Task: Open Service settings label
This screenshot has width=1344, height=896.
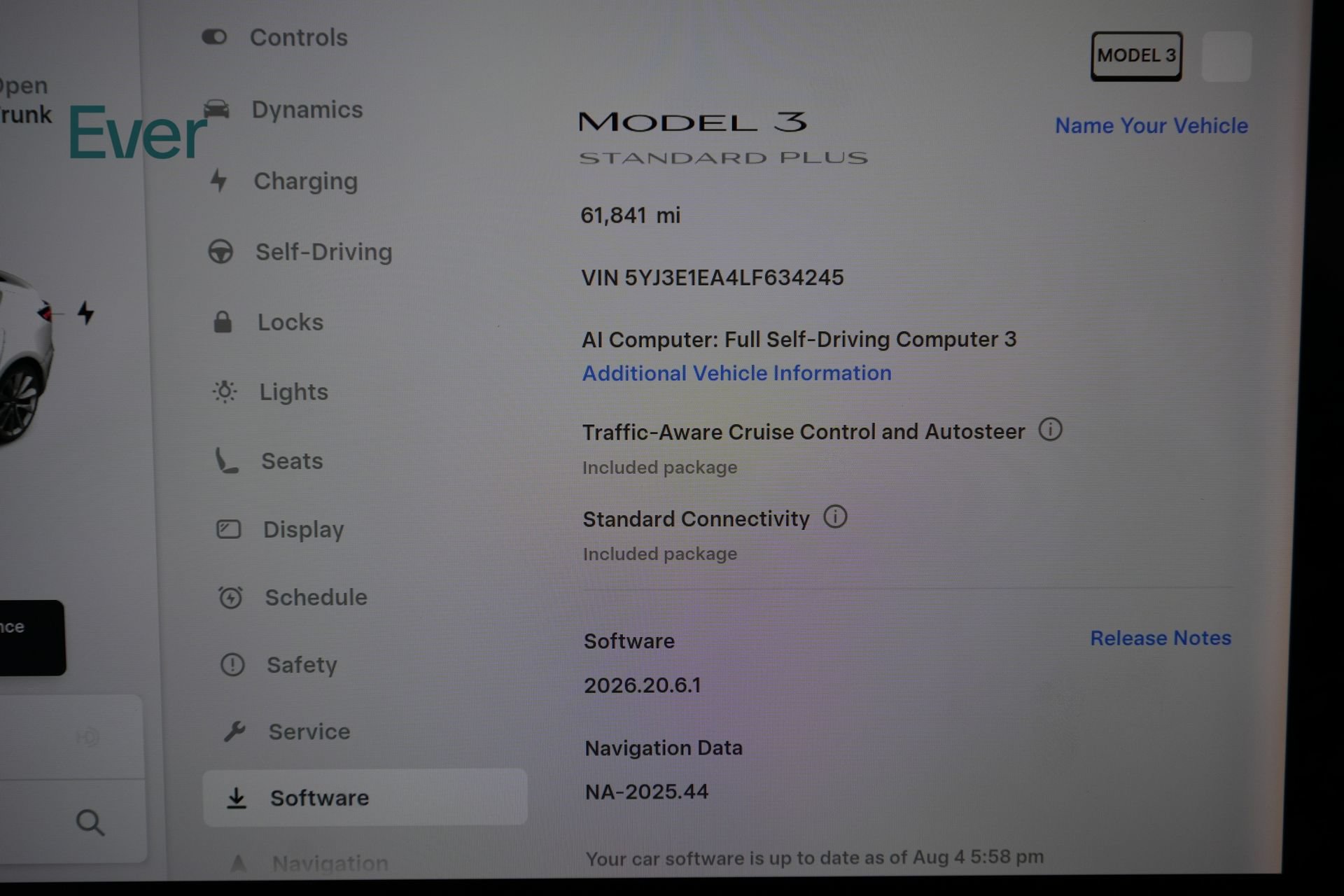Action: tap(309, 731)
